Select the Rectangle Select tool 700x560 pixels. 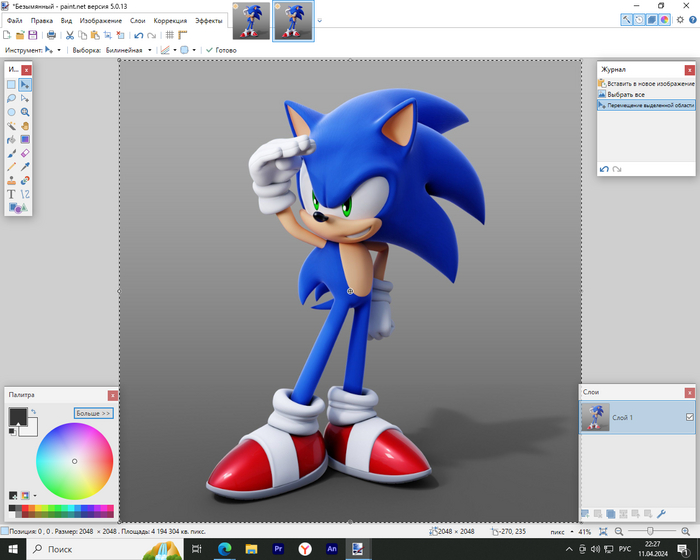[12, 86]
